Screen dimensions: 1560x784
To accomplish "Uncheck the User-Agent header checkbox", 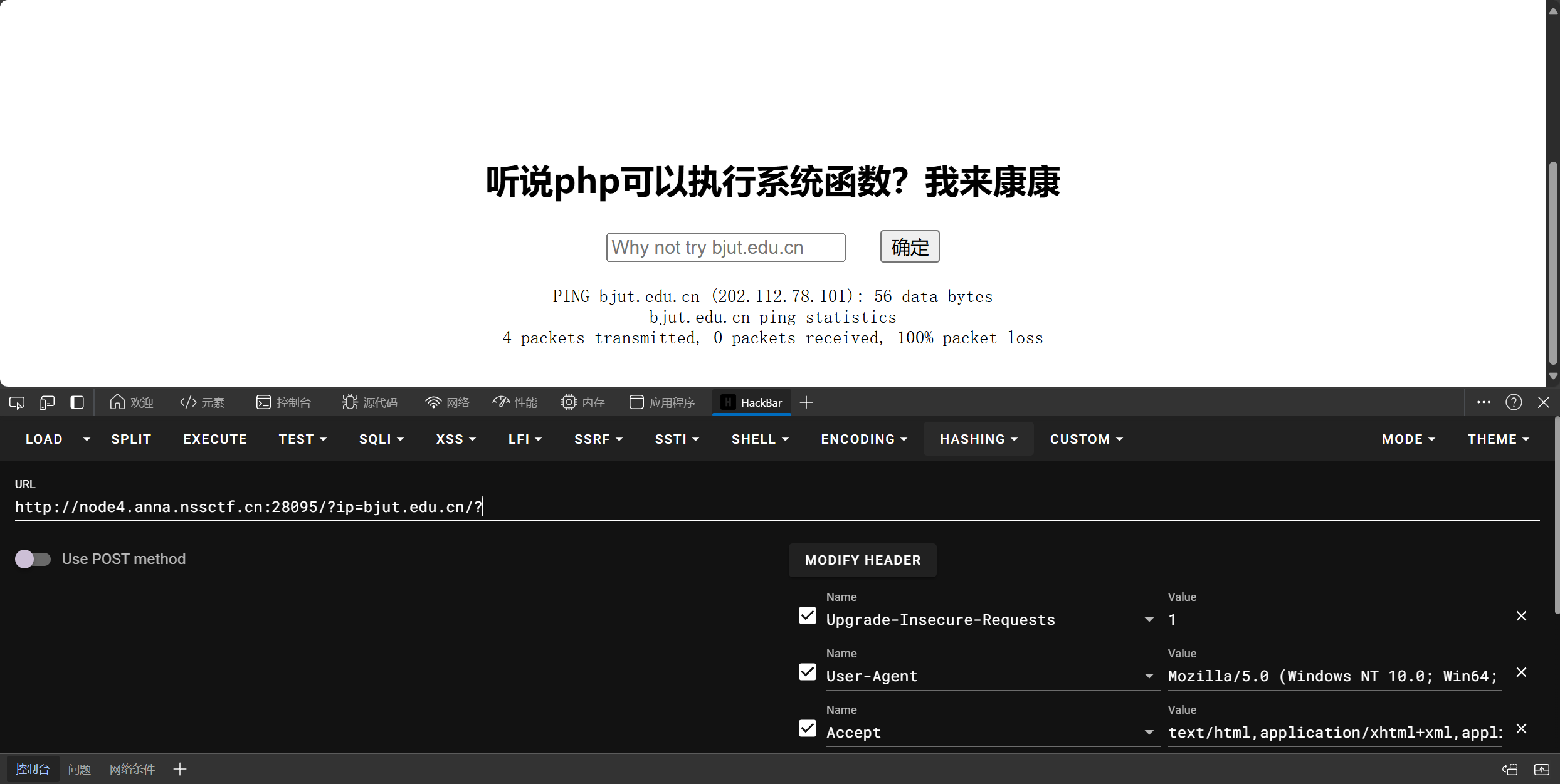I will tap(808, 672).
